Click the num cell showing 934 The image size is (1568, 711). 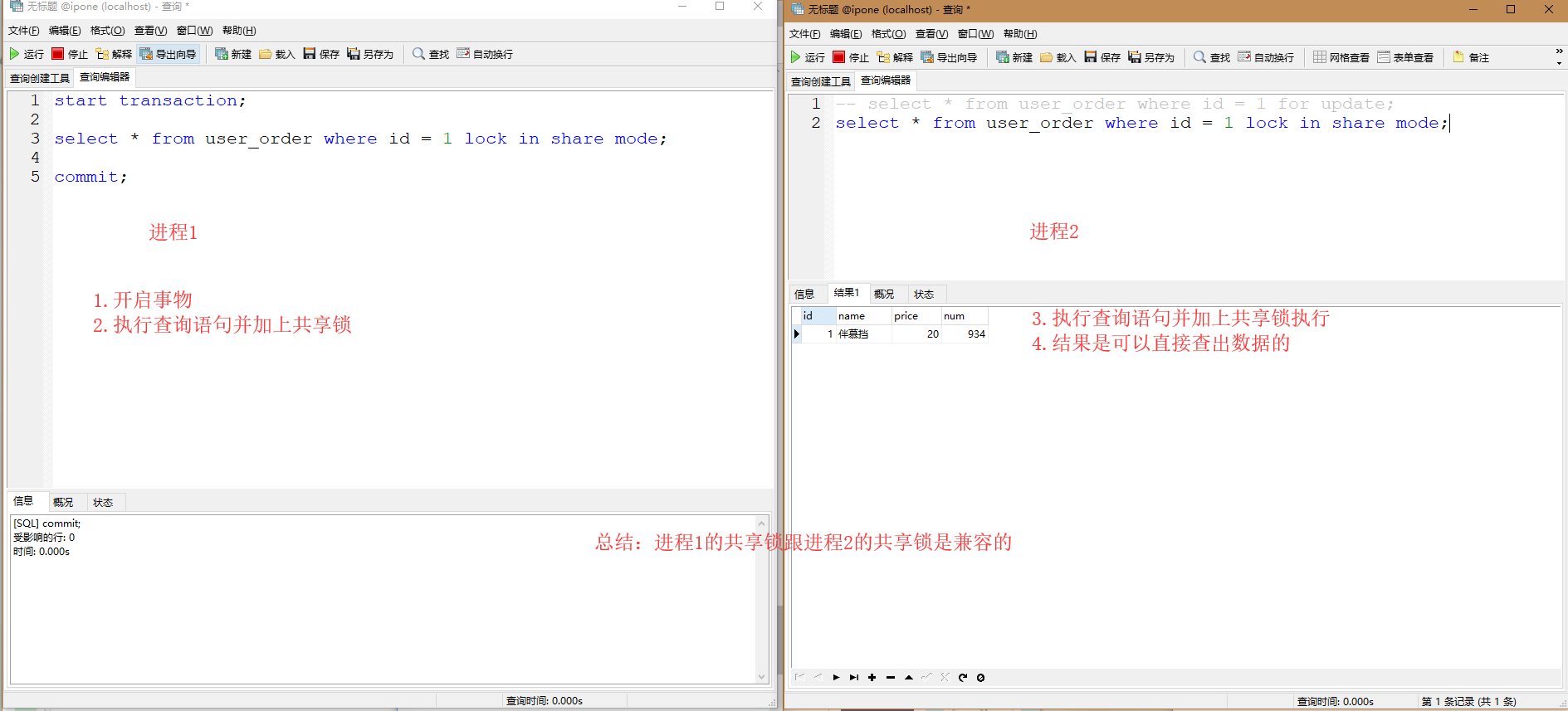965,334
